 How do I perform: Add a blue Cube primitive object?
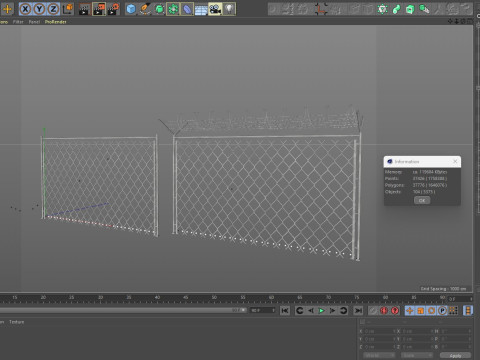pyautogui.click(x=131, y=9)
